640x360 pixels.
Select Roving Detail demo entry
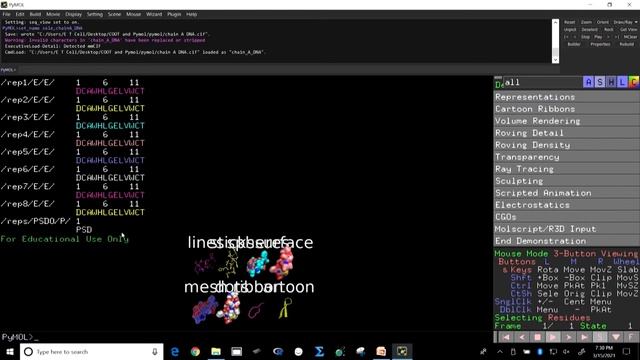tap(567, 133)
